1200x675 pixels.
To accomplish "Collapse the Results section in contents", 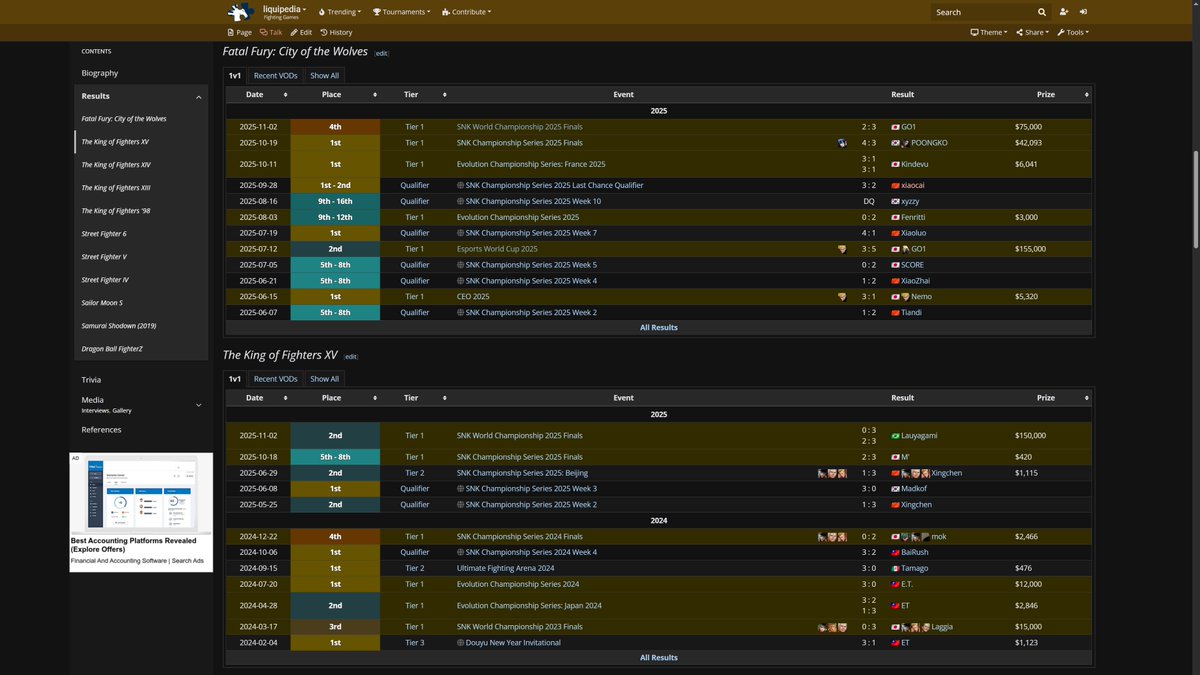I will coord(198,97).
